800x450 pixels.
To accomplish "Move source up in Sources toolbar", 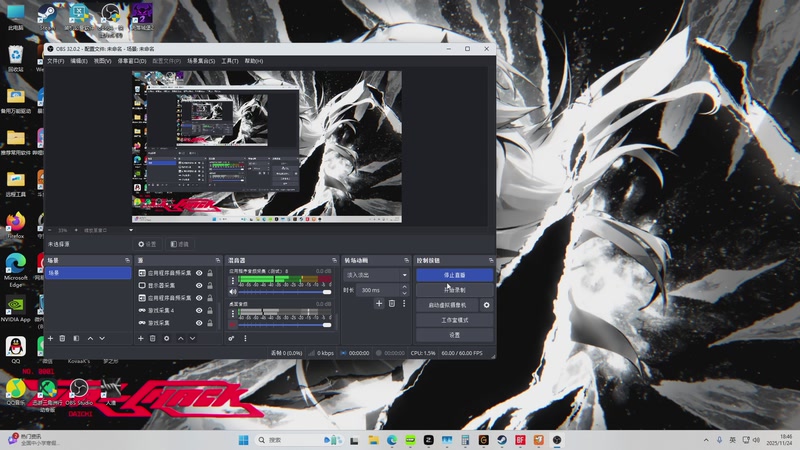I will point(181,338).
